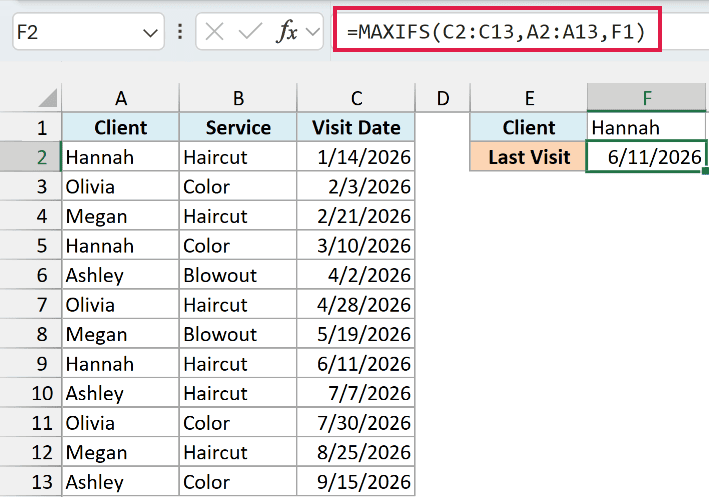Click the Select All corner triangle
The image size is (709, 497).
[48, 98]
